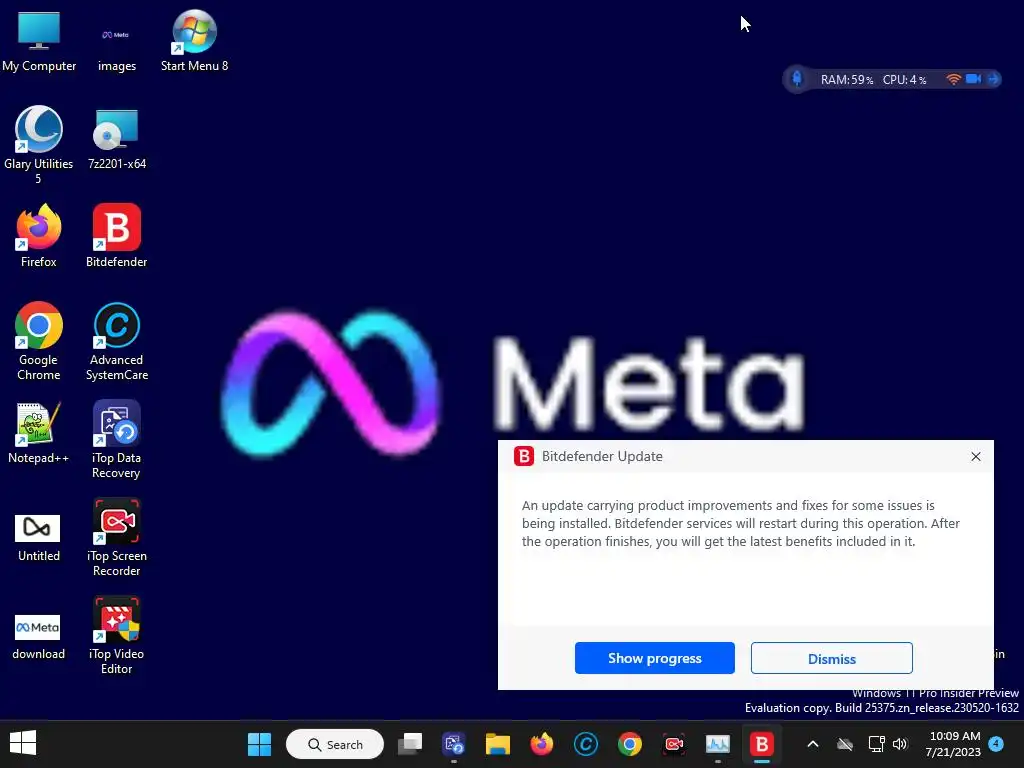Open Bitdefender desktop shortcut
1024x768 pixels.
click(116, 235)
